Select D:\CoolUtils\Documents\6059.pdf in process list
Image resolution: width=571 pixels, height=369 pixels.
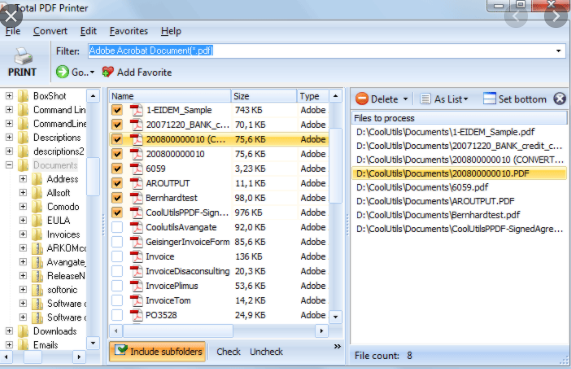[x=422, y=187]
